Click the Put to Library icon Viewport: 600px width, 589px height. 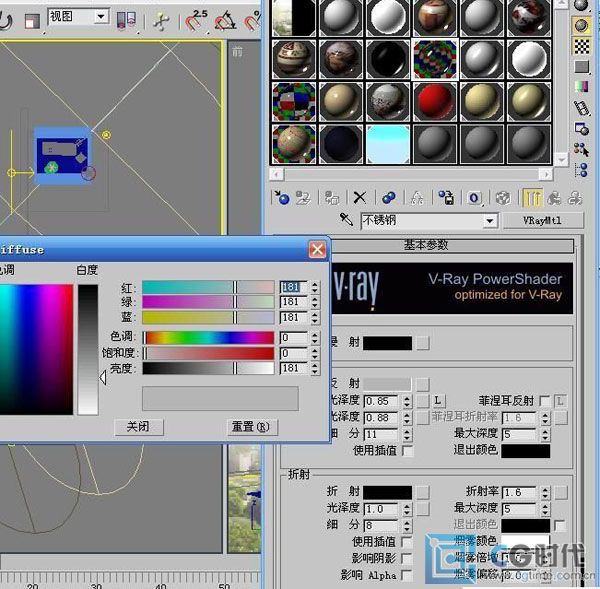(x=446, y=198)
